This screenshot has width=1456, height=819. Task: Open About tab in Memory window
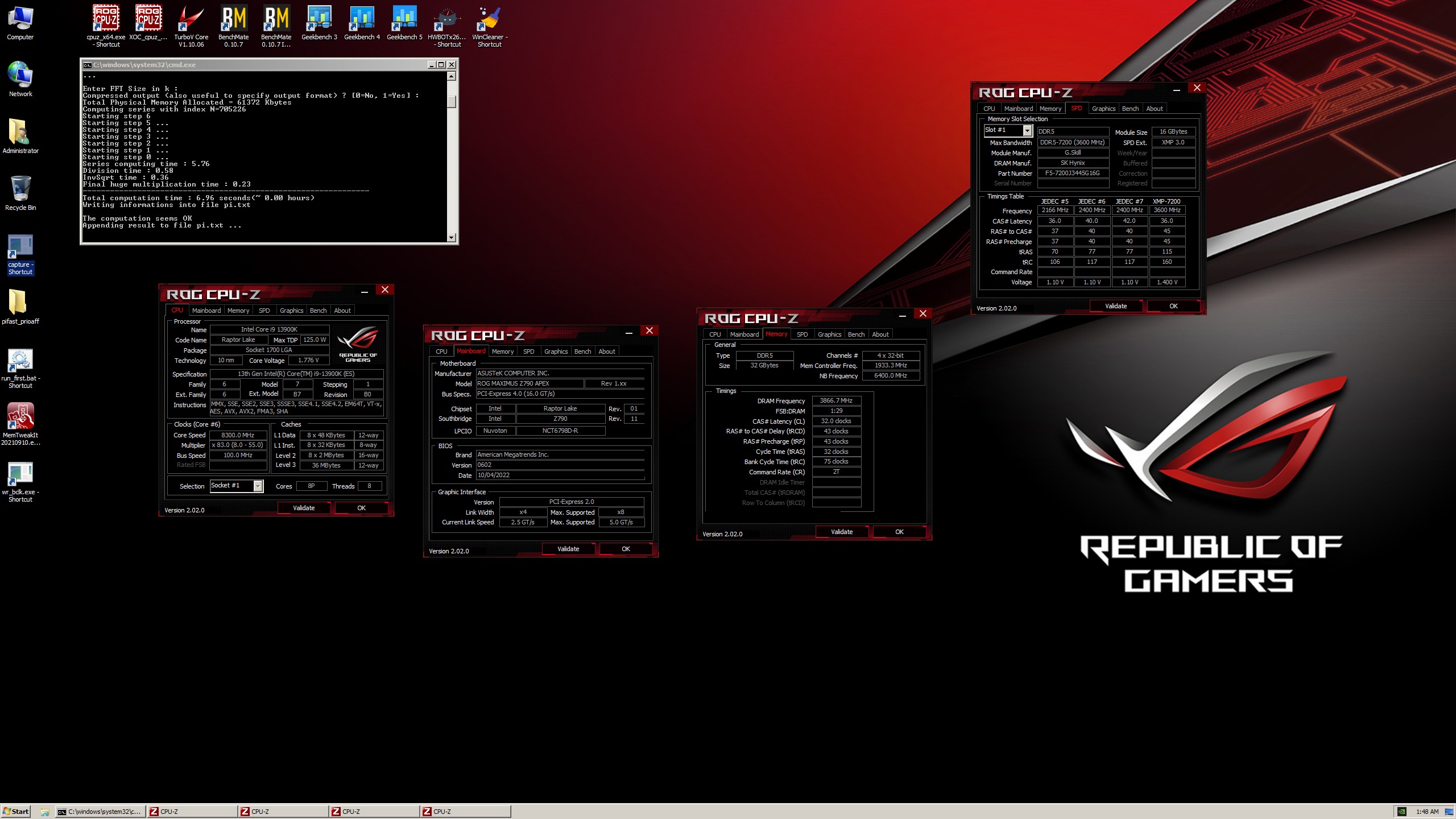click(x=880, y=334)
